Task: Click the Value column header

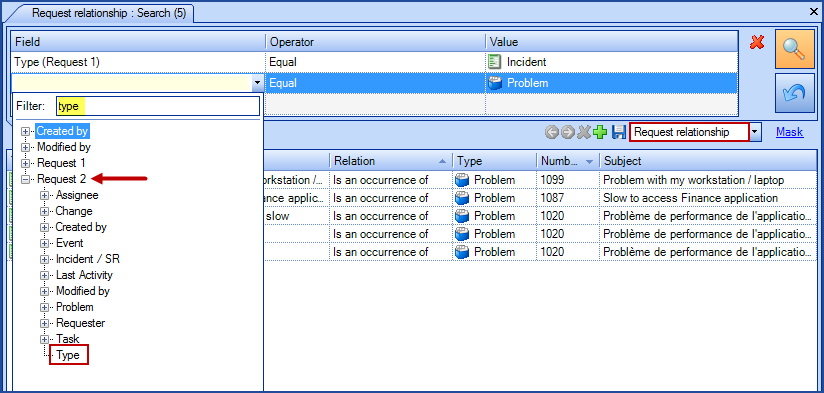Action: [x=612, y=42]
